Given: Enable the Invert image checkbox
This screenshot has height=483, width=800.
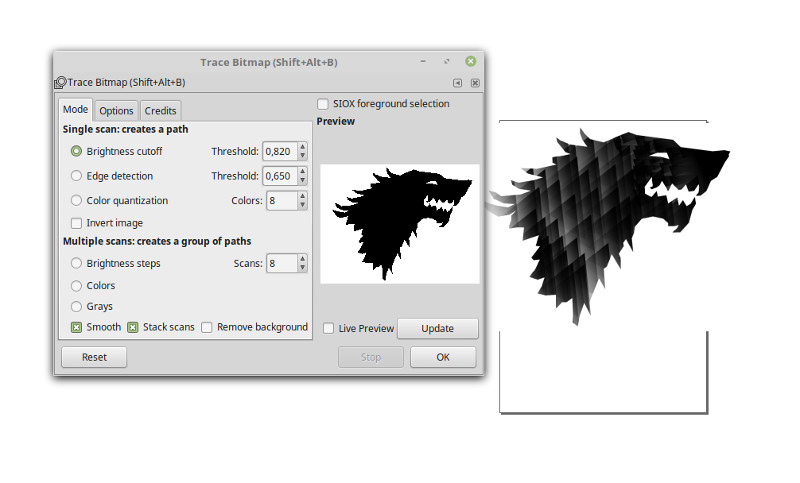Looking at the screenshot, I should click(77, 223).
